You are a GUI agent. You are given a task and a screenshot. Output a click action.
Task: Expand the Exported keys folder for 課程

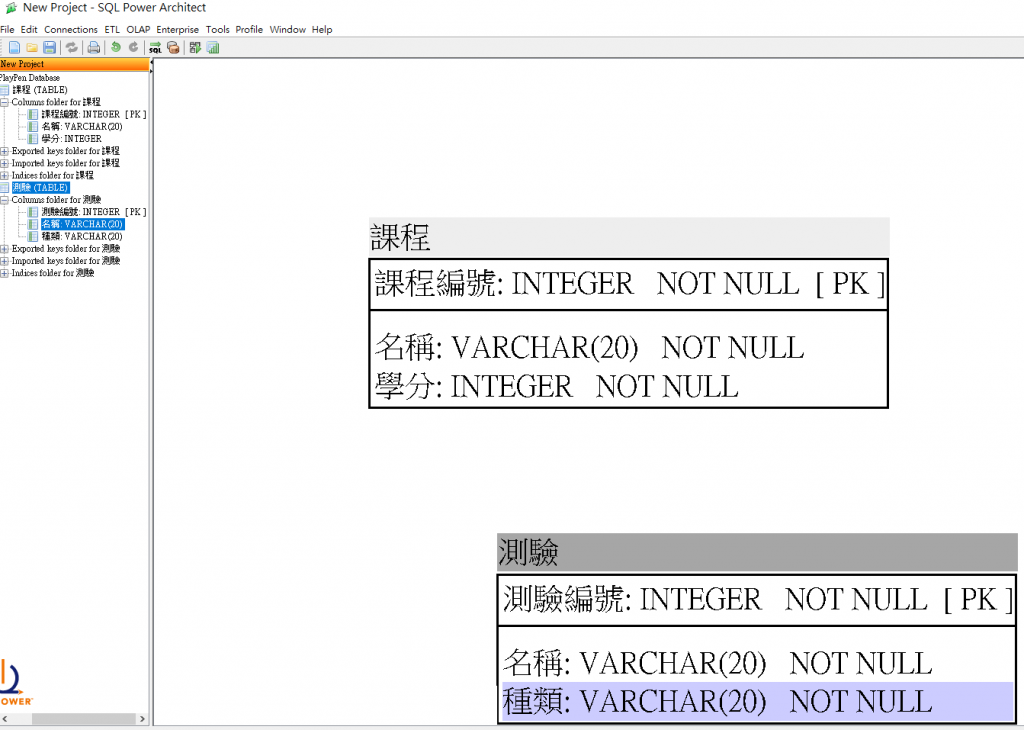[x=4, y=151]
